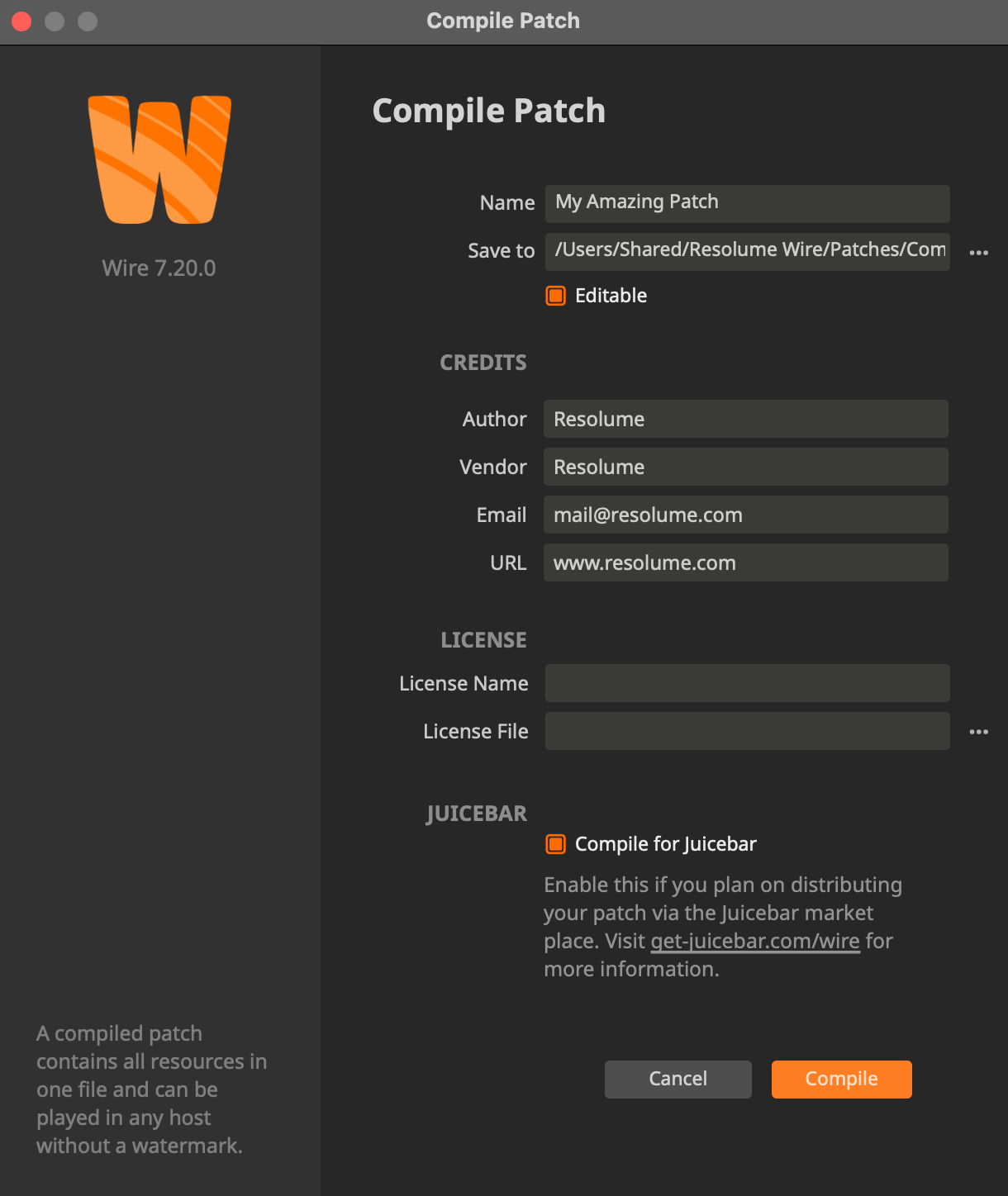Close the Compile Patch window

22,21
